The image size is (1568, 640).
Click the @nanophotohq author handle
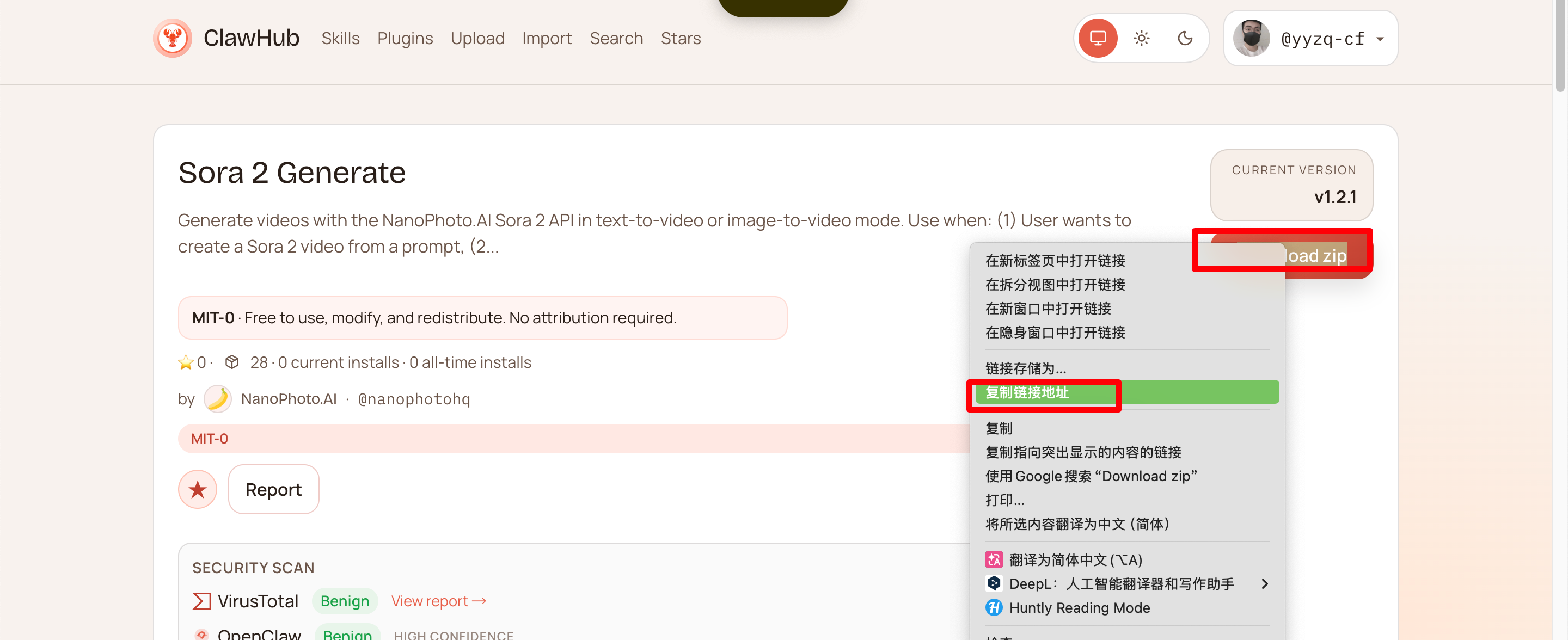click(414, 399)
